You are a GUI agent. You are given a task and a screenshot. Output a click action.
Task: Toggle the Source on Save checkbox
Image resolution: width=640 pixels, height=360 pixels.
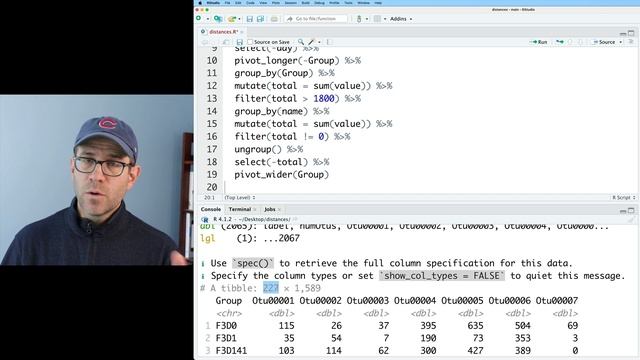pyautogui.click(x=250, y=42)
